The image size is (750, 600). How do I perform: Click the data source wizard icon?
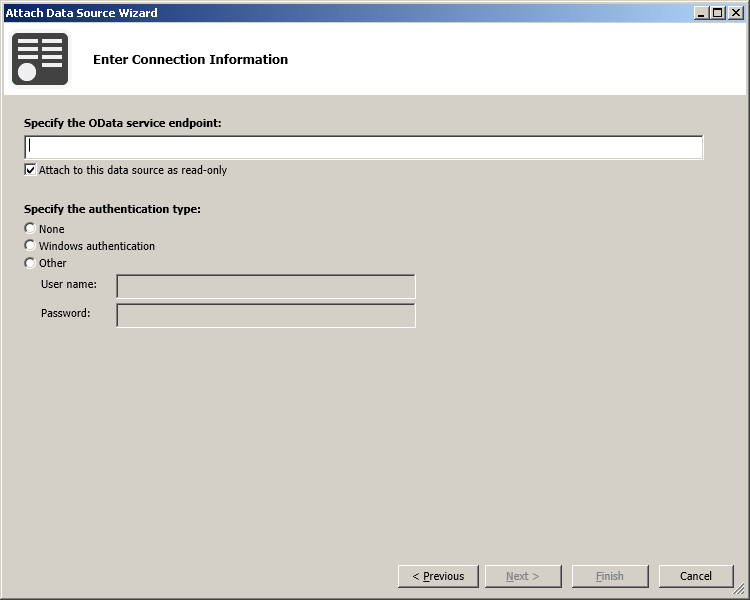40,59
